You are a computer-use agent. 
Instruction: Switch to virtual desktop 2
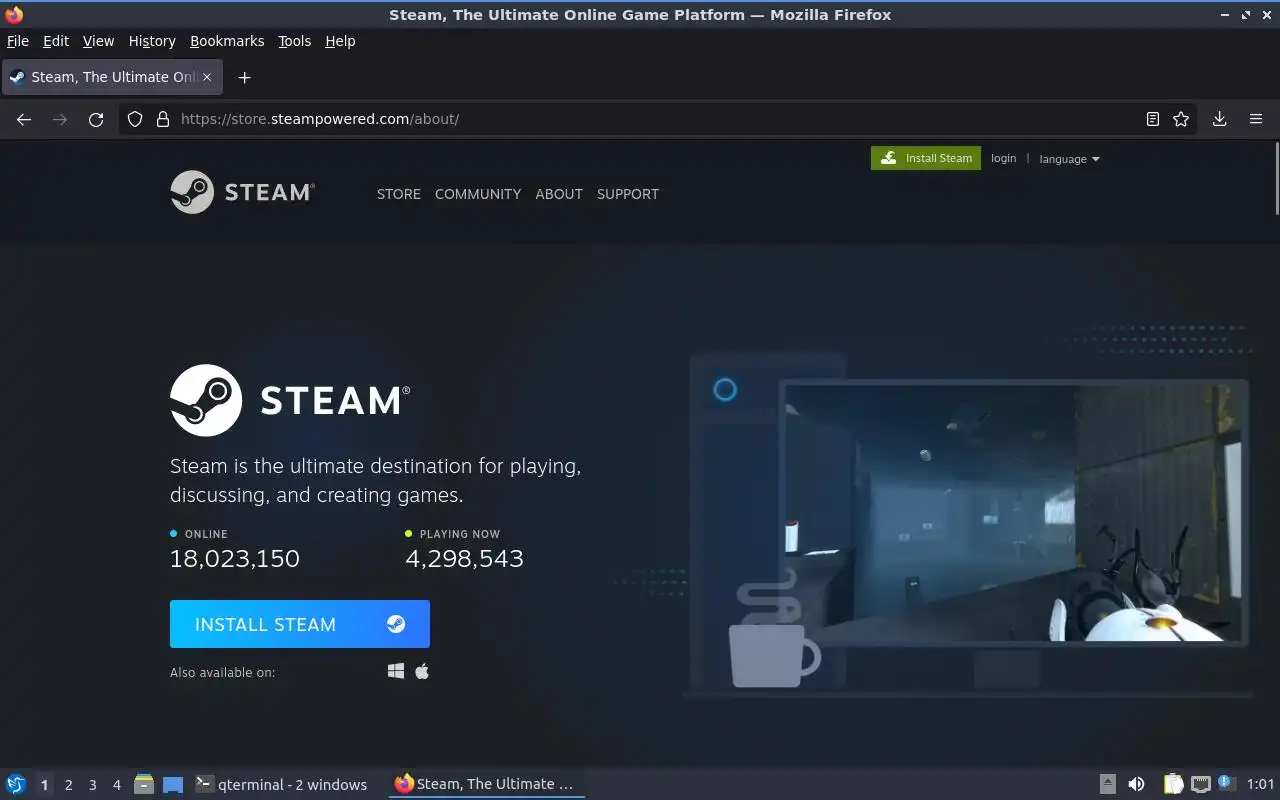[68, 784]
